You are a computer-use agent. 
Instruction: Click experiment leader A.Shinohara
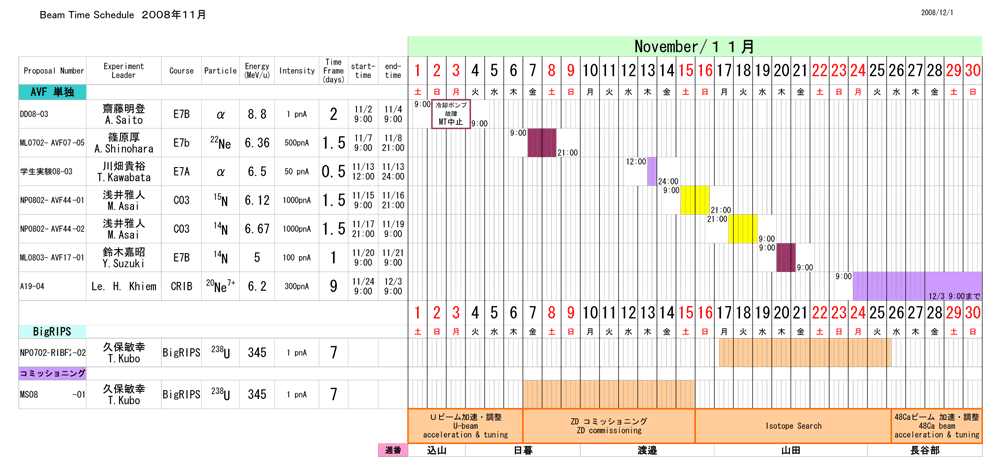pos(124,143)
